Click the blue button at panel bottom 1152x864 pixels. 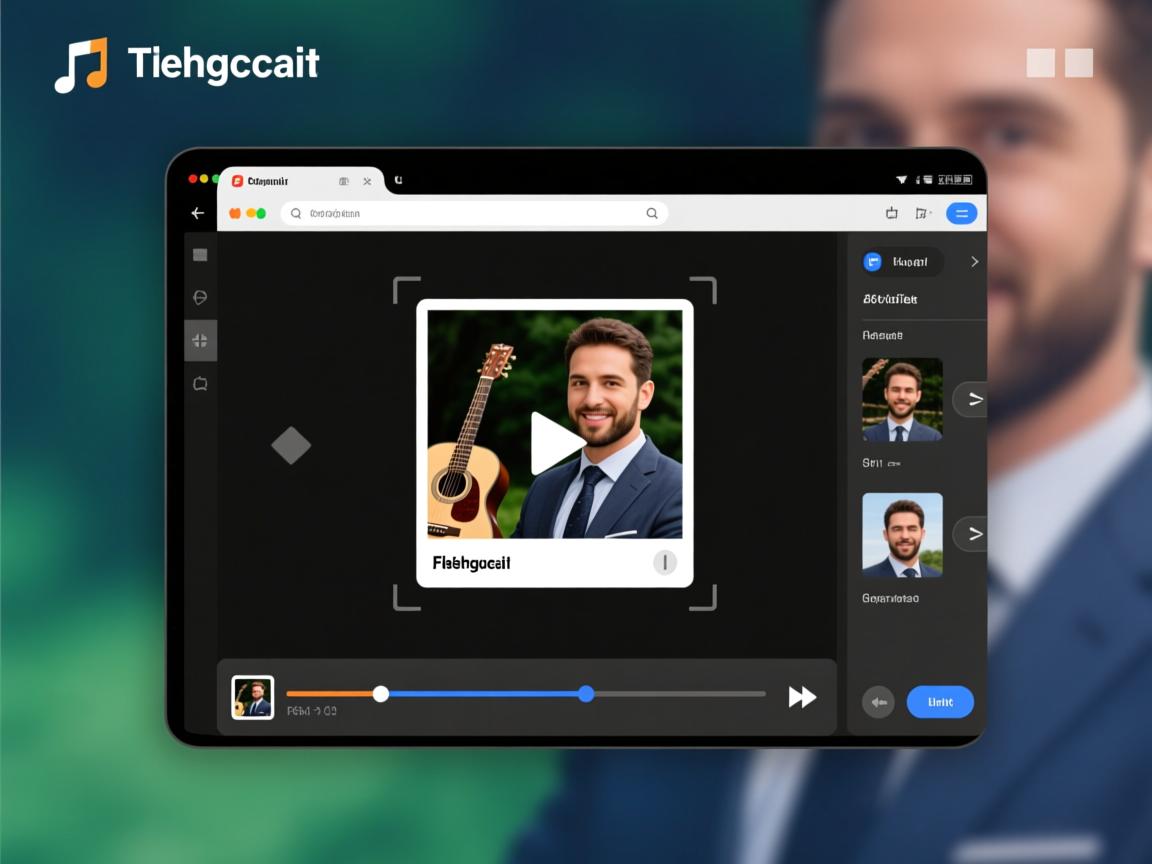pos(940,702)
